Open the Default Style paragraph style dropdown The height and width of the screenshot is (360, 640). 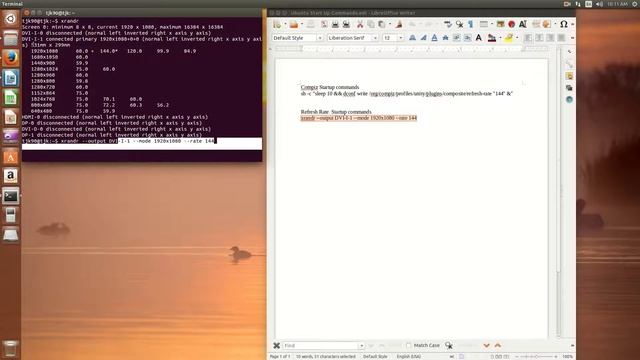[320, 38]
